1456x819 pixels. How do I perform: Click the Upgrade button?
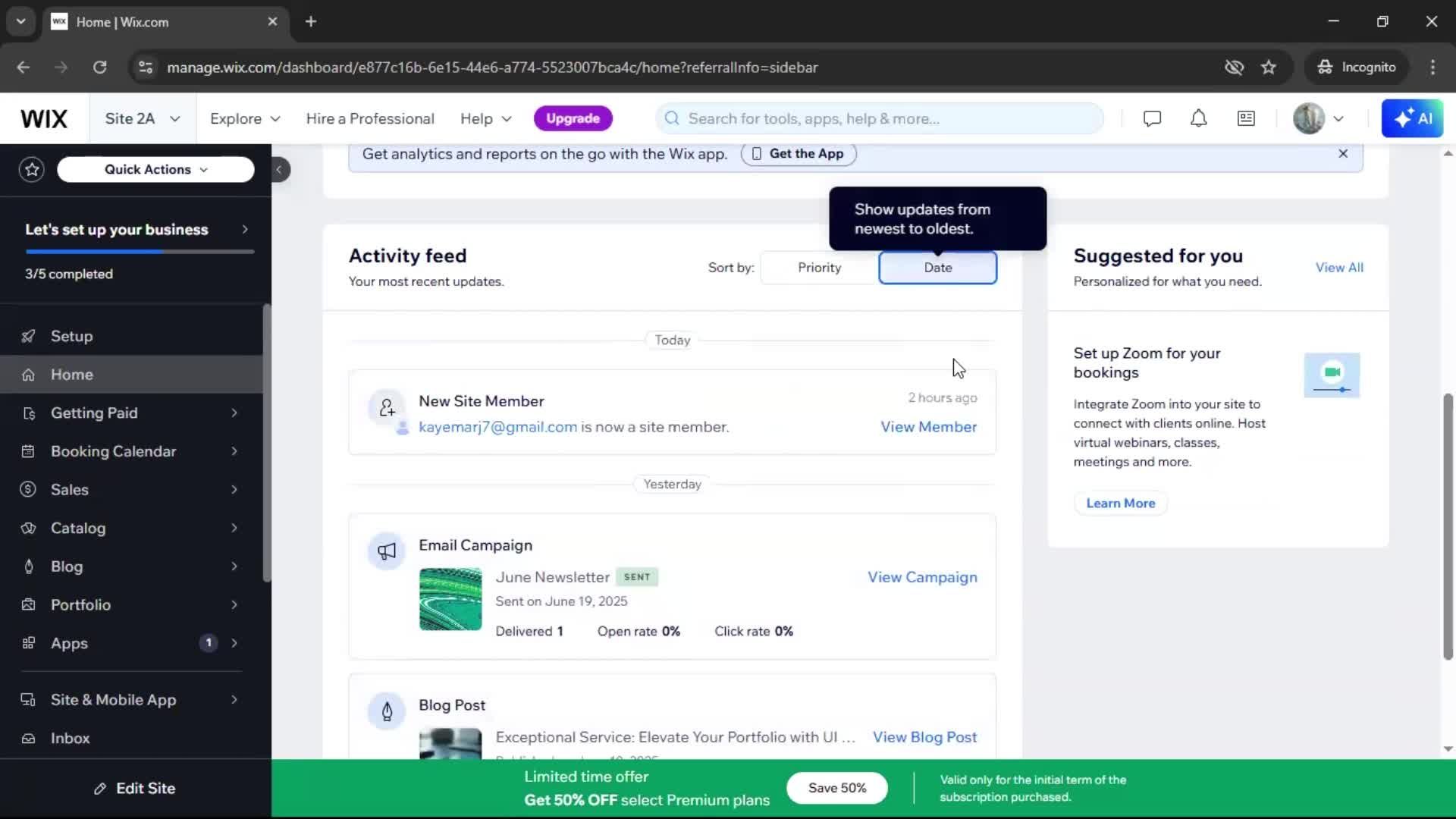pos(573,118)
